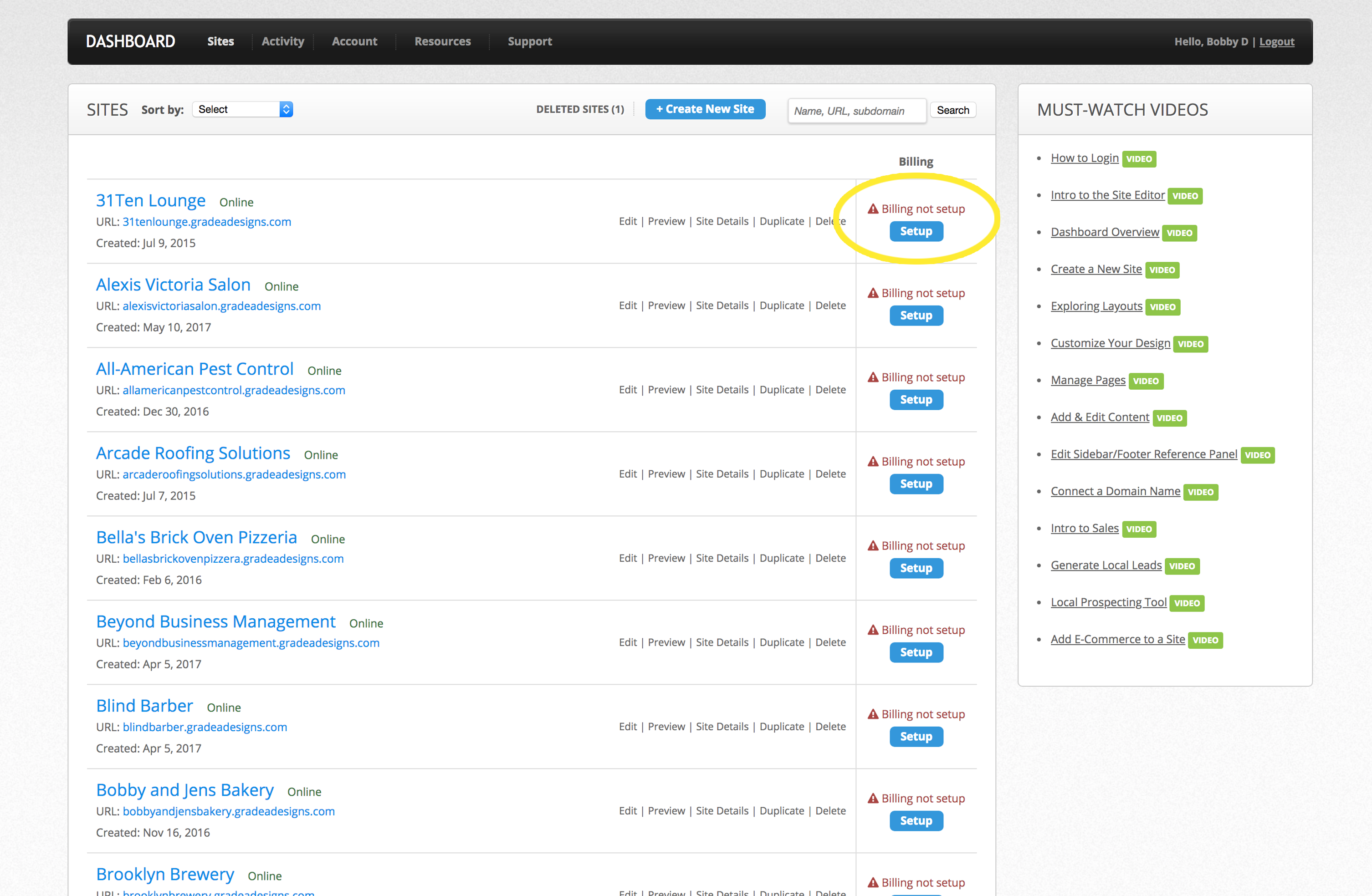Click the VIDEO badge beside Intro to Sales
Image resolution: width=1372 pixels, height=896 pixels.
pyautogui.click(x=1139, y=529)
